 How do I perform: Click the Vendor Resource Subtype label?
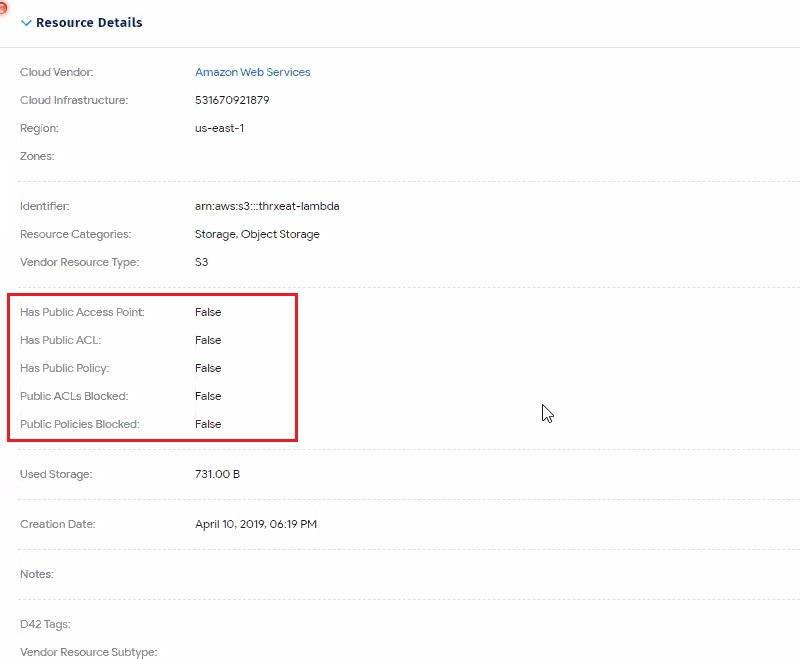89,652
